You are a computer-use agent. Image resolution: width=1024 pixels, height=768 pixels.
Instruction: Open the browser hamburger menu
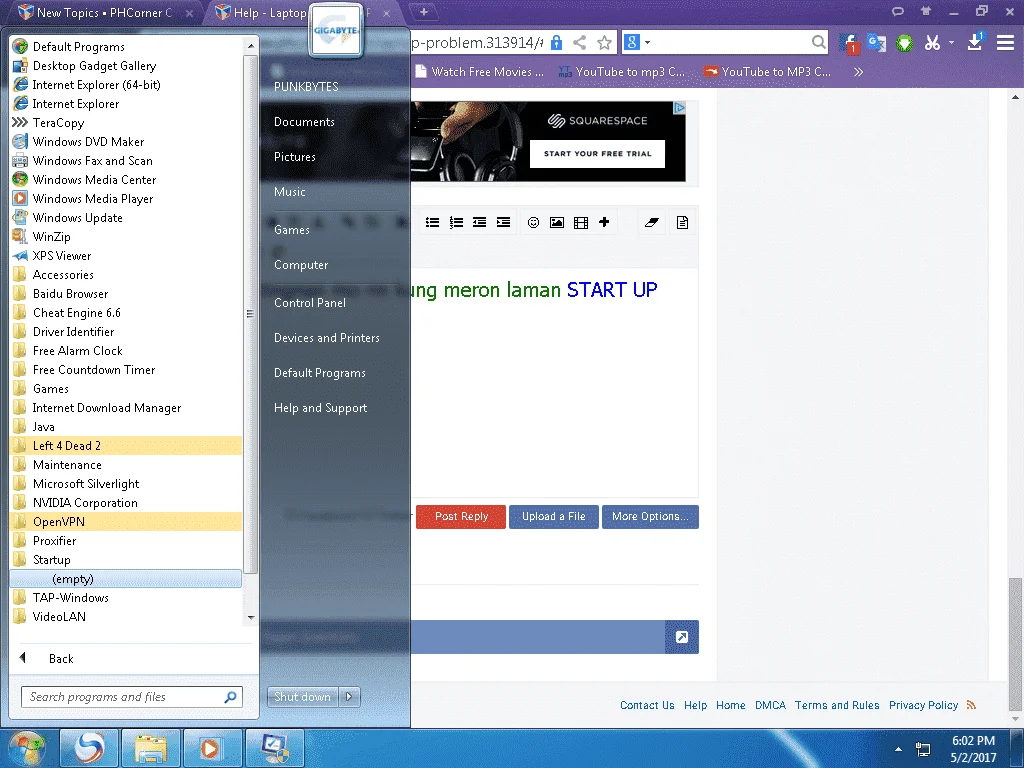coord(1005,42)
